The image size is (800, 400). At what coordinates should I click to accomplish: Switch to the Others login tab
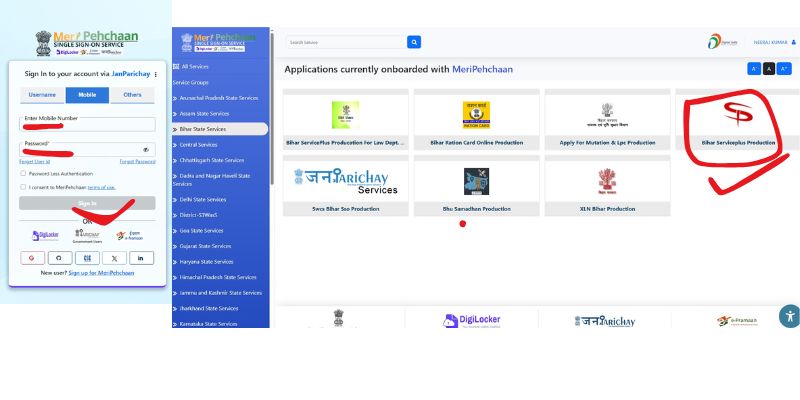tap(132, 95)
